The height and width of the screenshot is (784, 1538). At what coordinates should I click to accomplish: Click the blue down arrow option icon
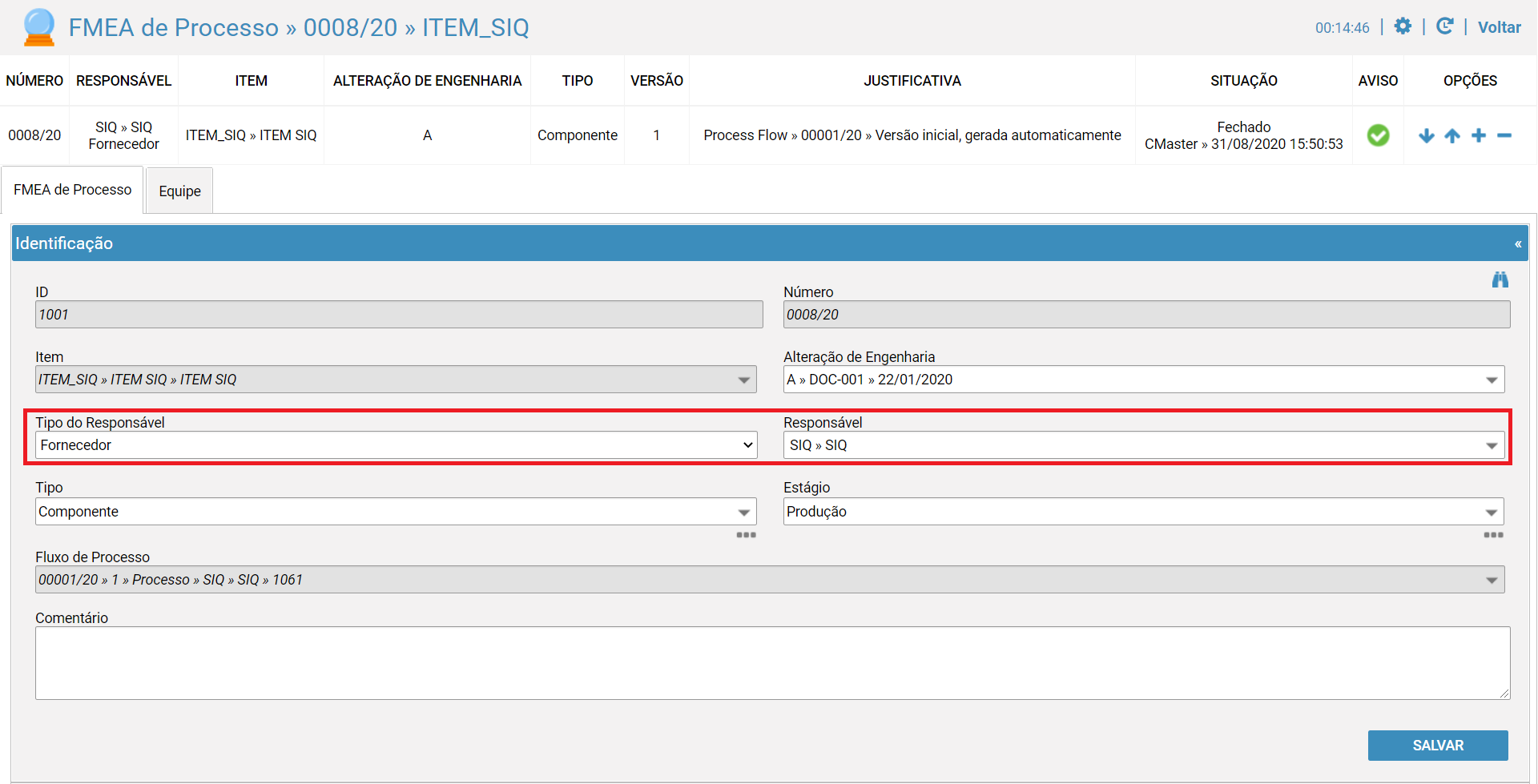coord(1426,135)
